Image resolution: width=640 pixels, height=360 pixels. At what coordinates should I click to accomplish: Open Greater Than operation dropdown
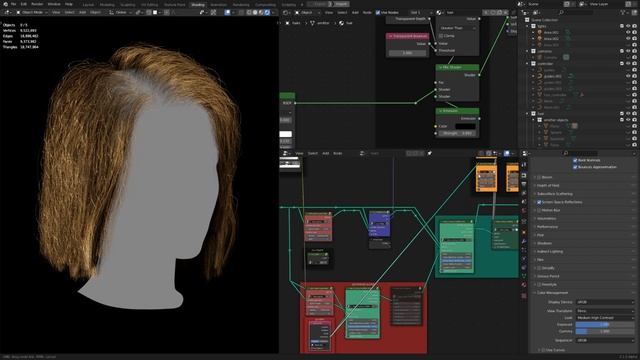point(458,28)
